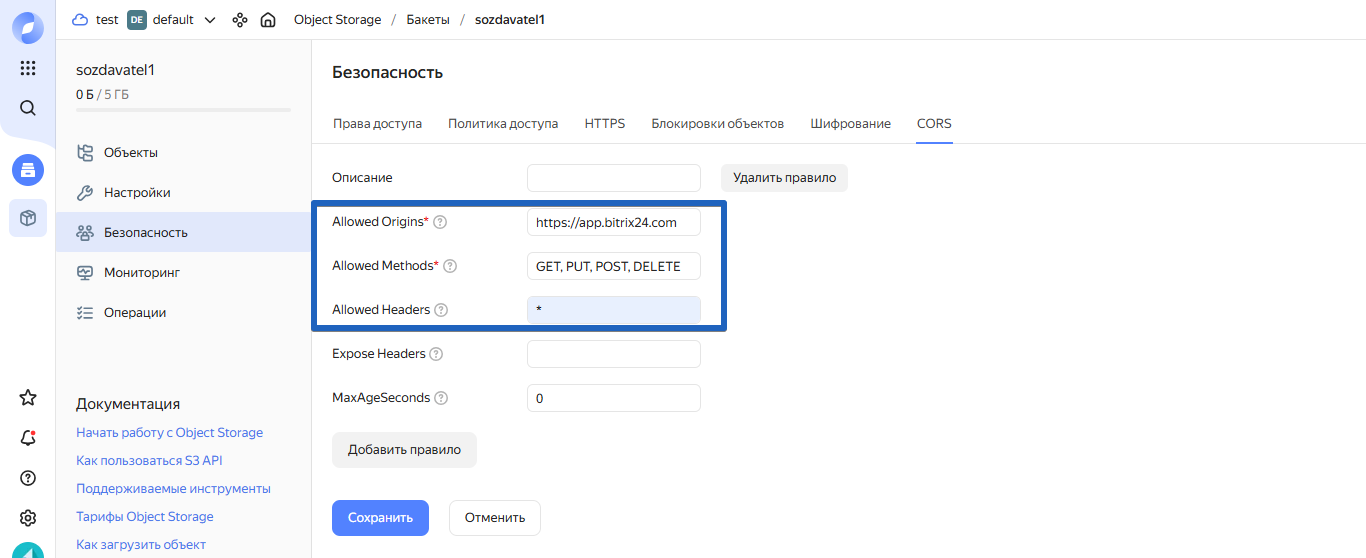Open the help question mark icon in sidebar
The width and height of the screenshot is (1366, 558).
coord(28,478)
